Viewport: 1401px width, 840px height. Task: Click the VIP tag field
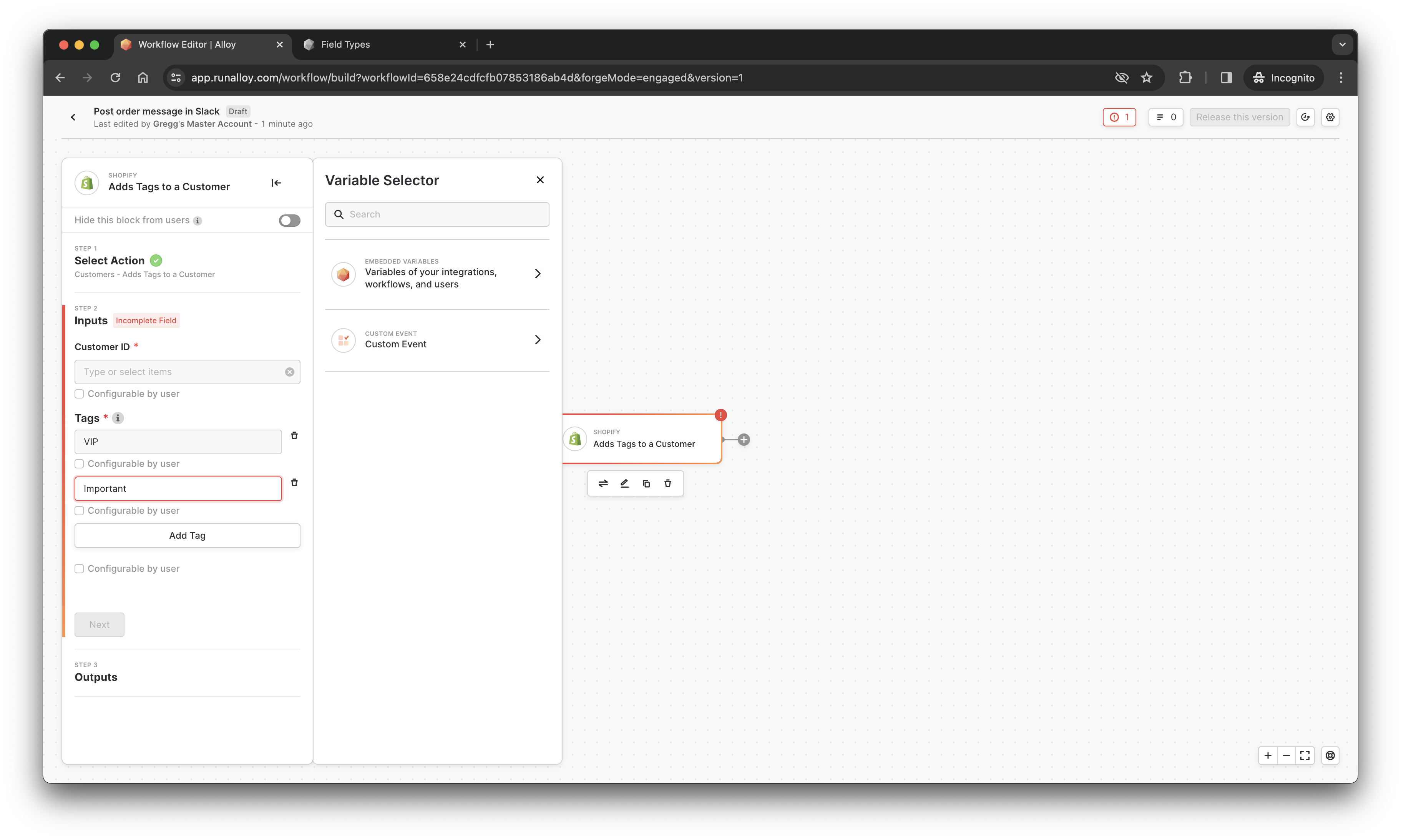pyautogui.click(x=178, y=442)
